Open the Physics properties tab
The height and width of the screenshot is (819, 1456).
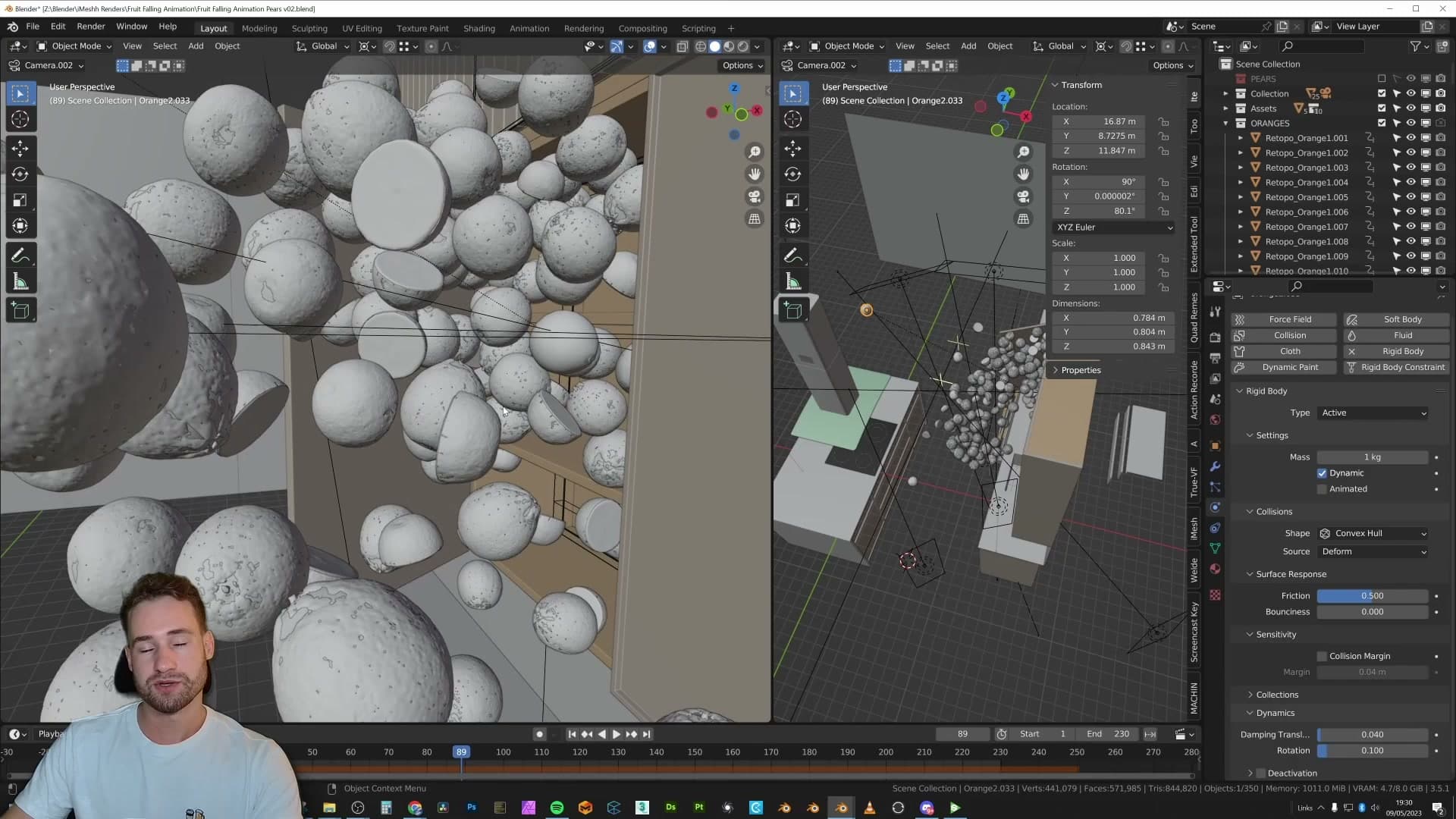tap(1215, 507)
